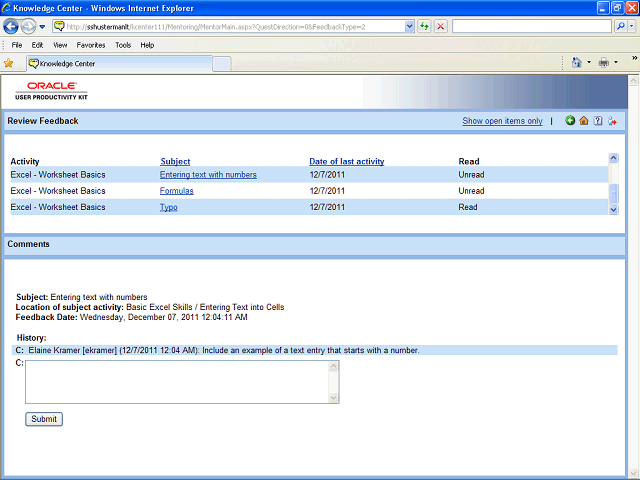Click the Feedback Date text line

point(131,317)
